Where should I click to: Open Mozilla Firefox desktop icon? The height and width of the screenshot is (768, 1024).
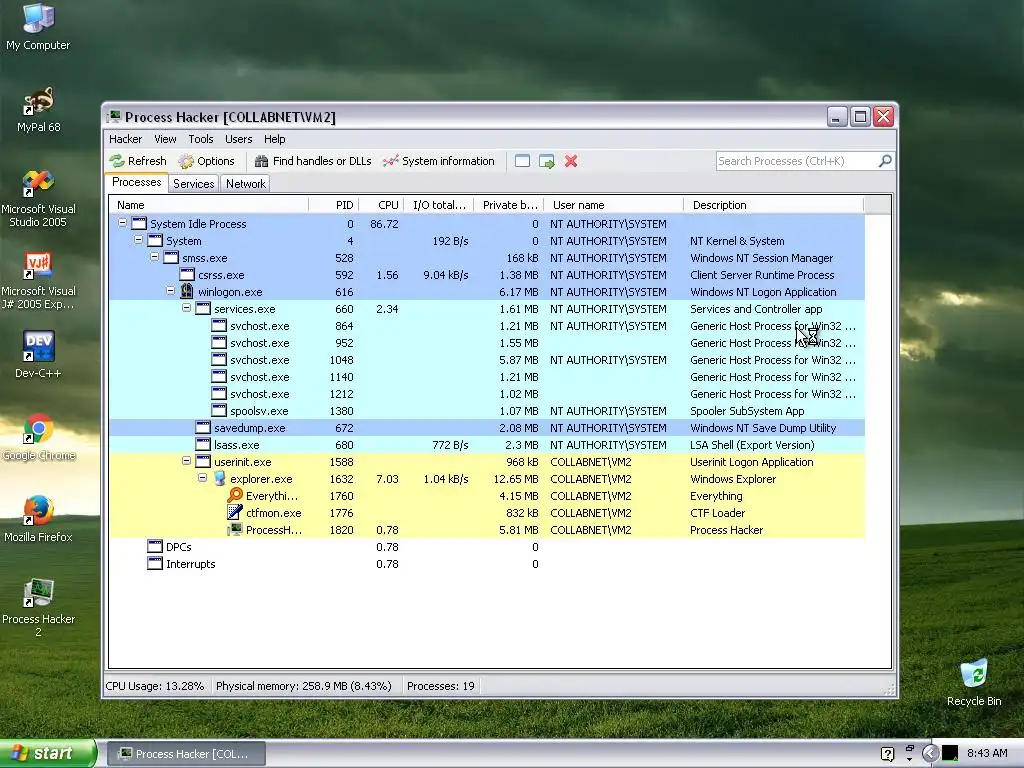click(38, 519)
